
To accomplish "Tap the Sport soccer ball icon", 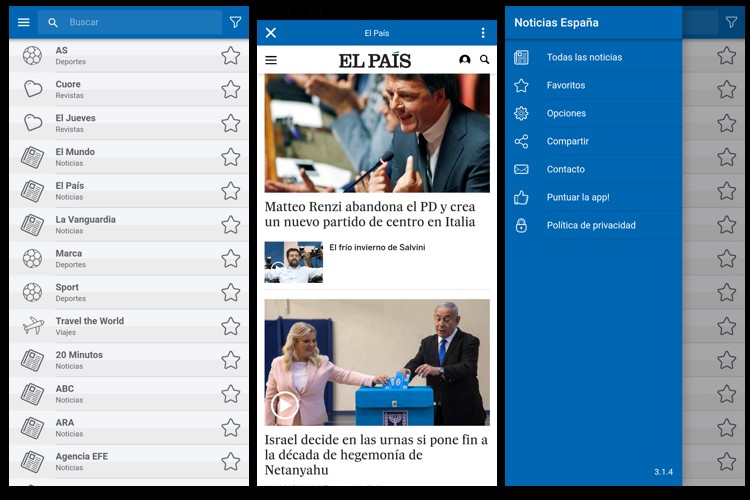I will click(x=33, y=292).
